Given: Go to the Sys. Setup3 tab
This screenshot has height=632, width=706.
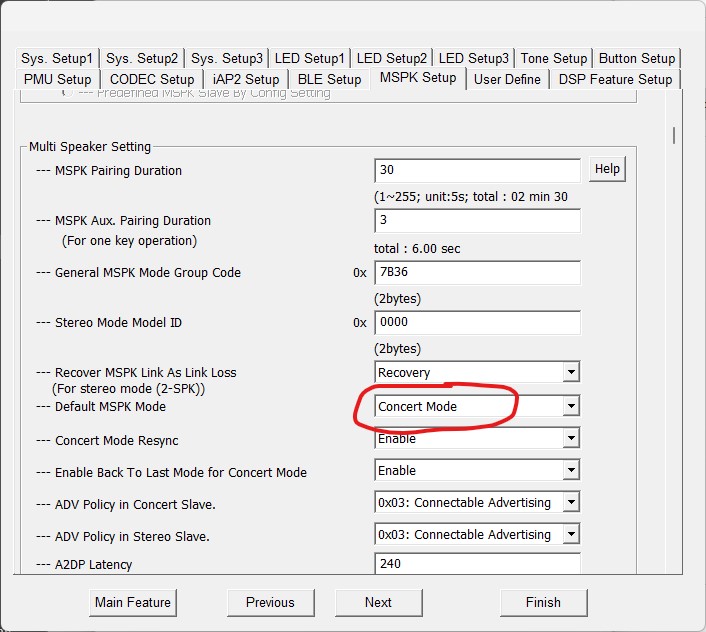Looking at the screenshot, I should point(226,59).
